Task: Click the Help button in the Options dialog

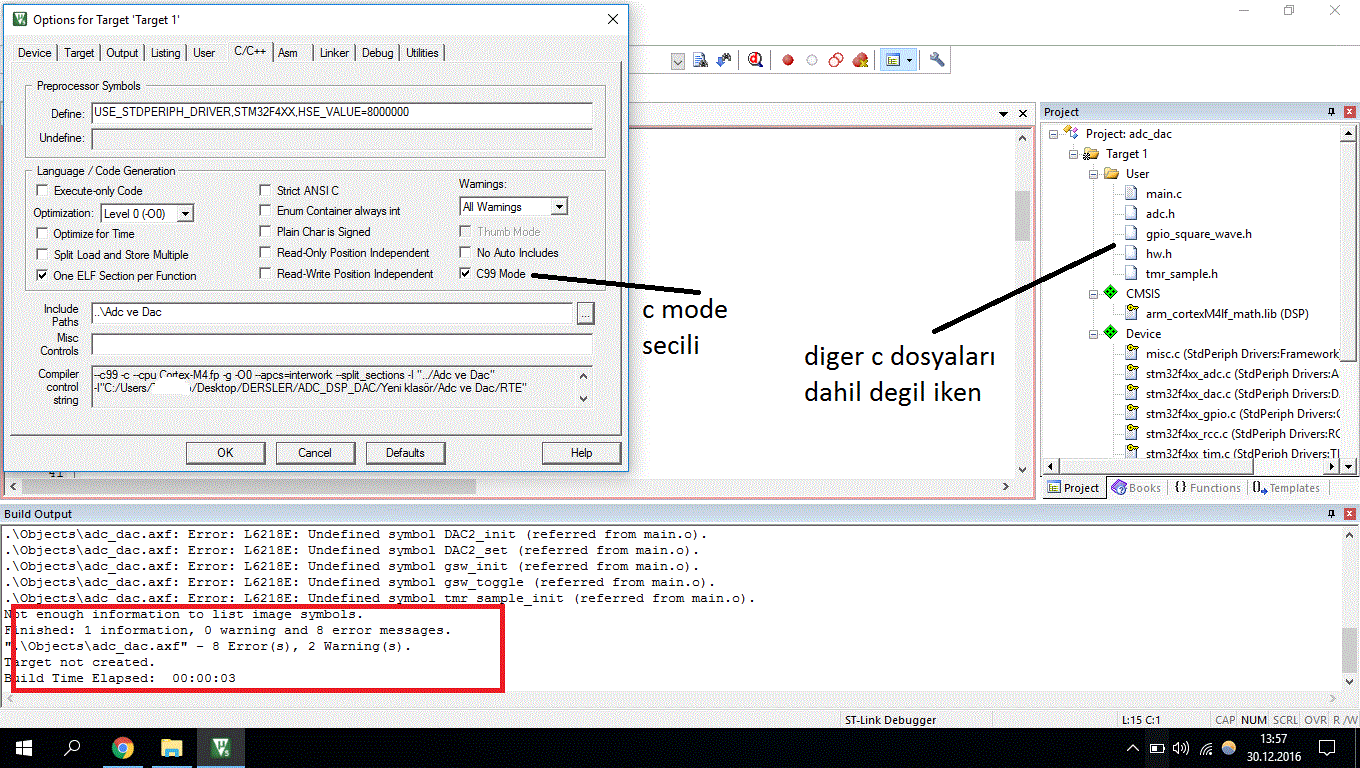Action: coord(582,453)
